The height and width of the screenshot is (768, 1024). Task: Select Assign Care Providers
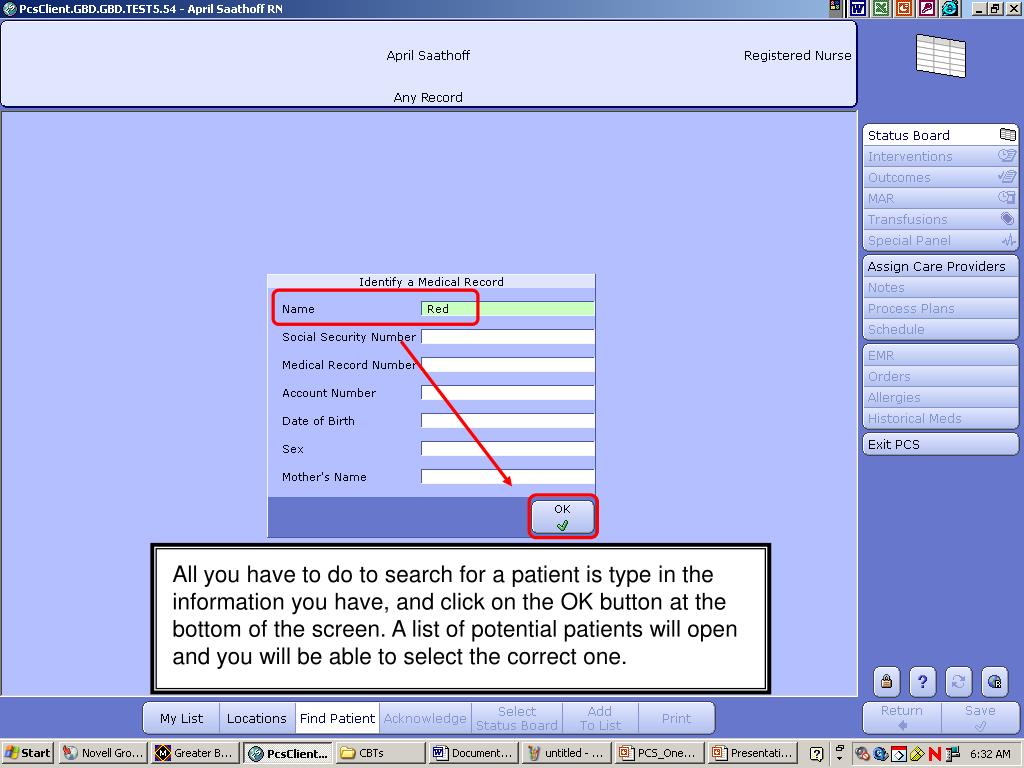pos(940,266)
